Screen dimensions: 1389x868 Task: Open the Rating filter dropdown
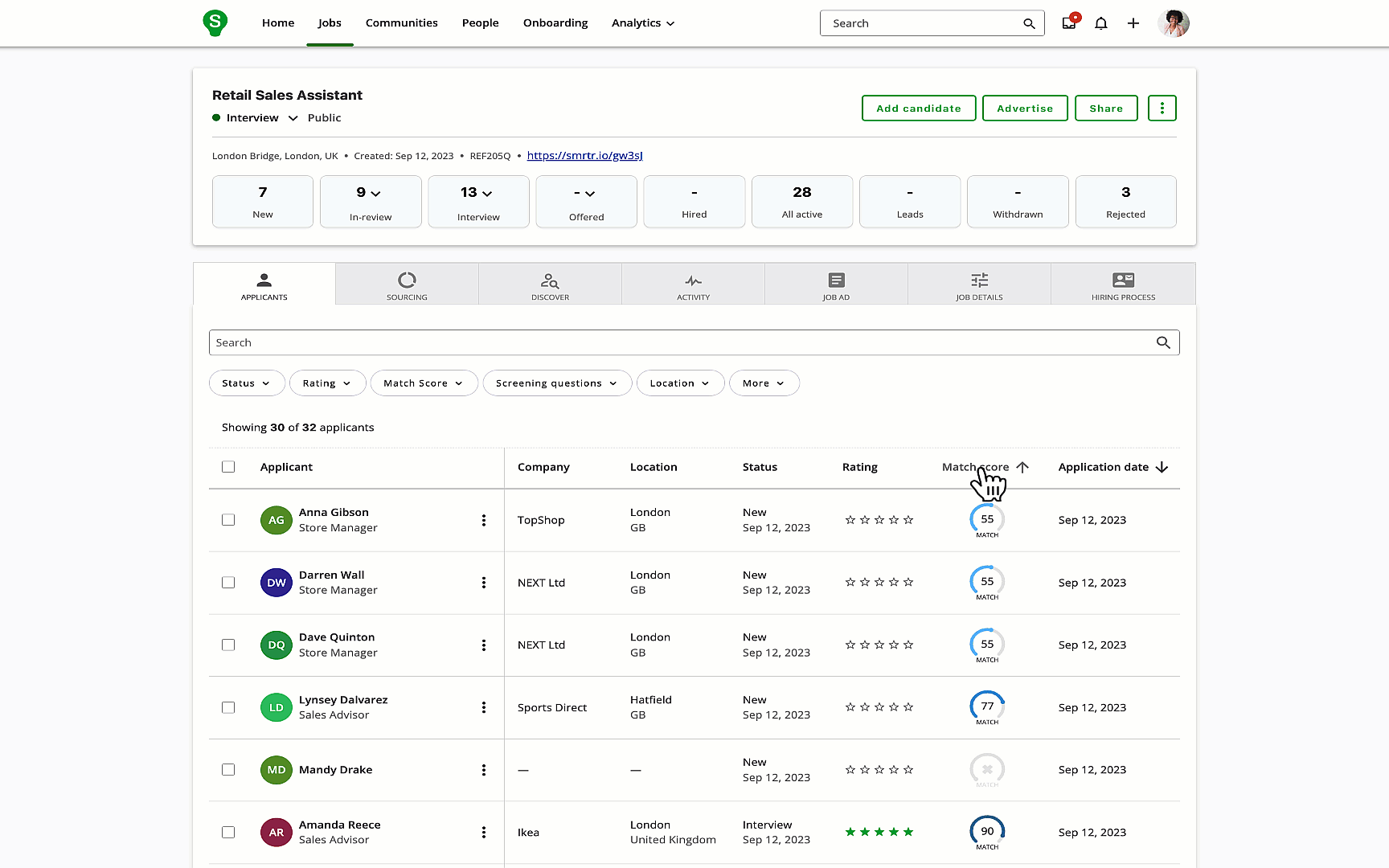point(327,383)
